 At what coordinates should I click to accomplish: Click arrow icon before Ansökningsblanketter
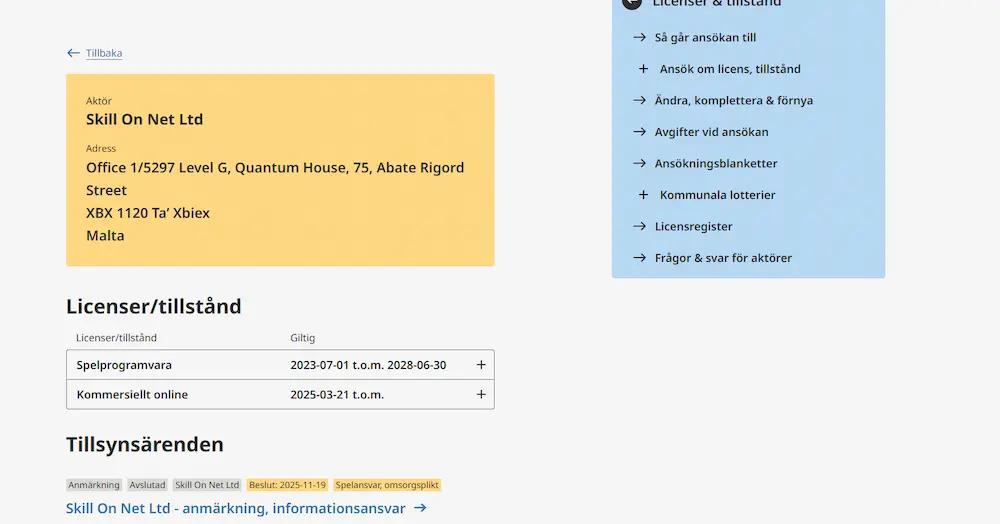(640, 163)
